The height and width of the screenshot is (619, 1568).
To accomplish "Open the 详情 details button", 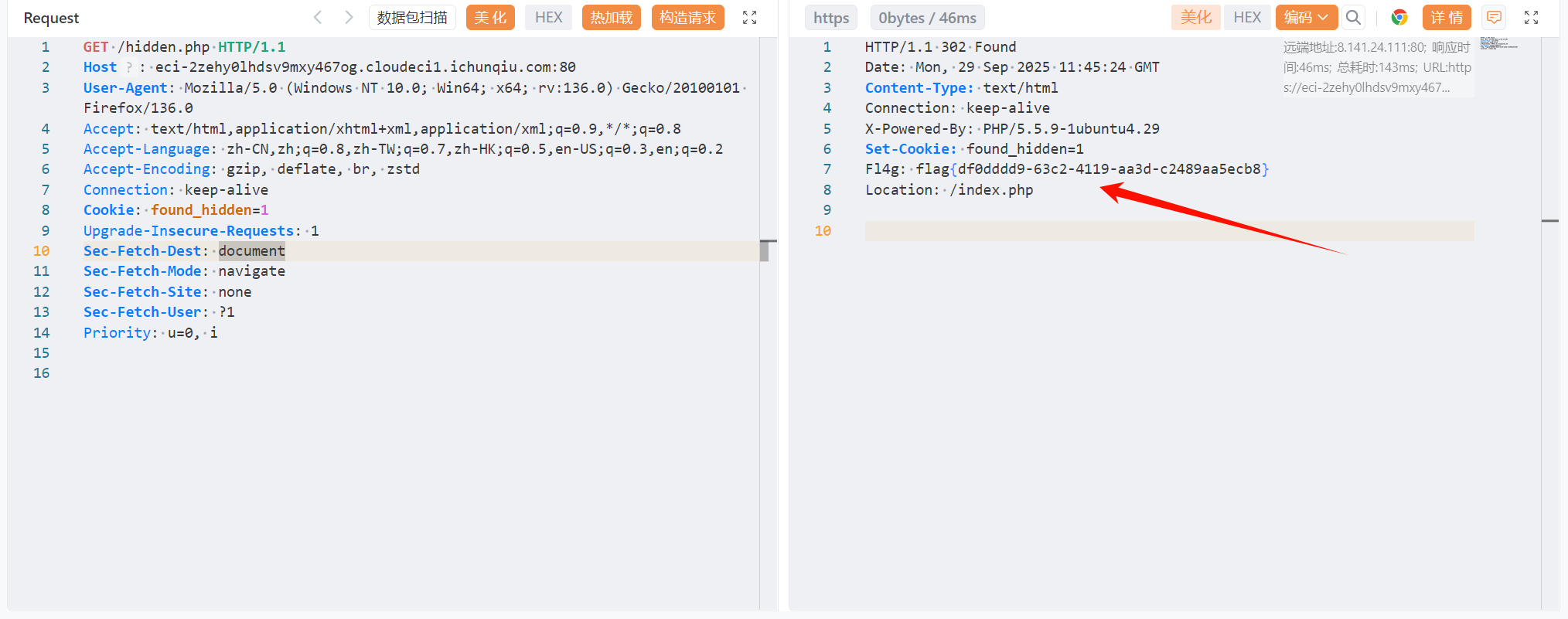I will (1446, 17).
